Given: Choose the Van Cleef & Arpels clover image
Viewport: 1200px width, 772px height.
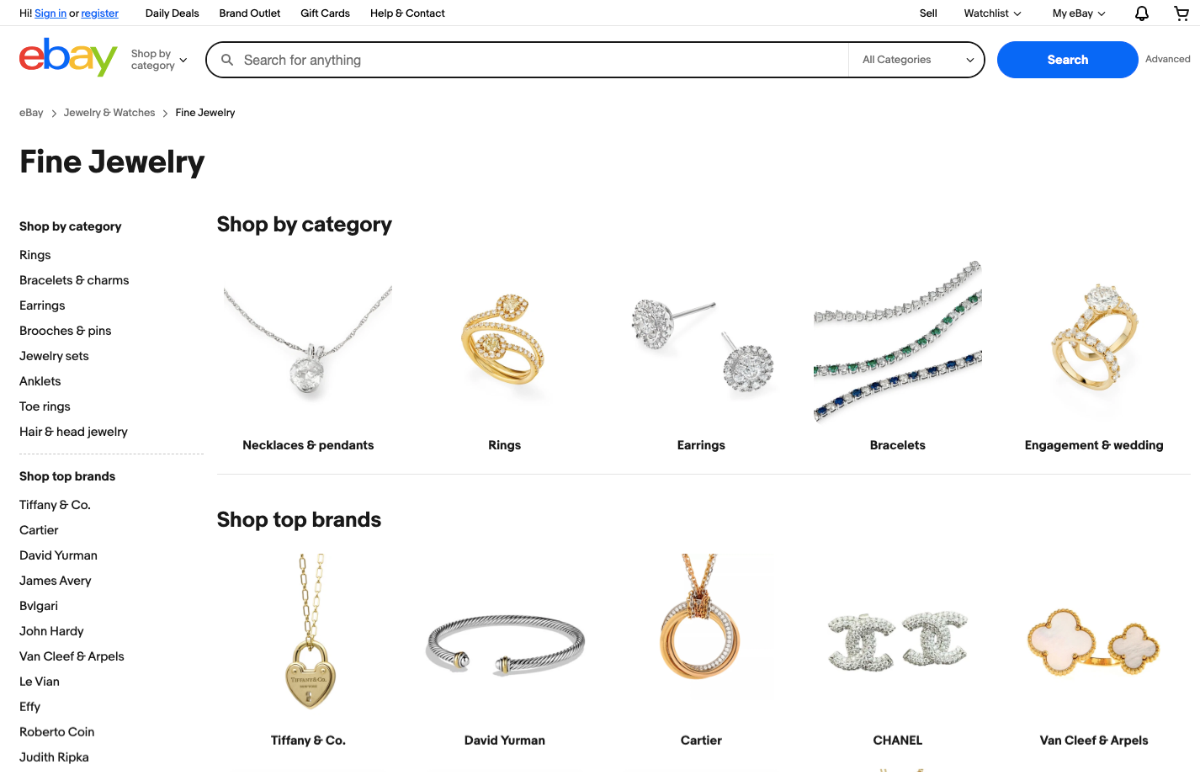Looking at the screenshot, I should tap(1094, 639).
